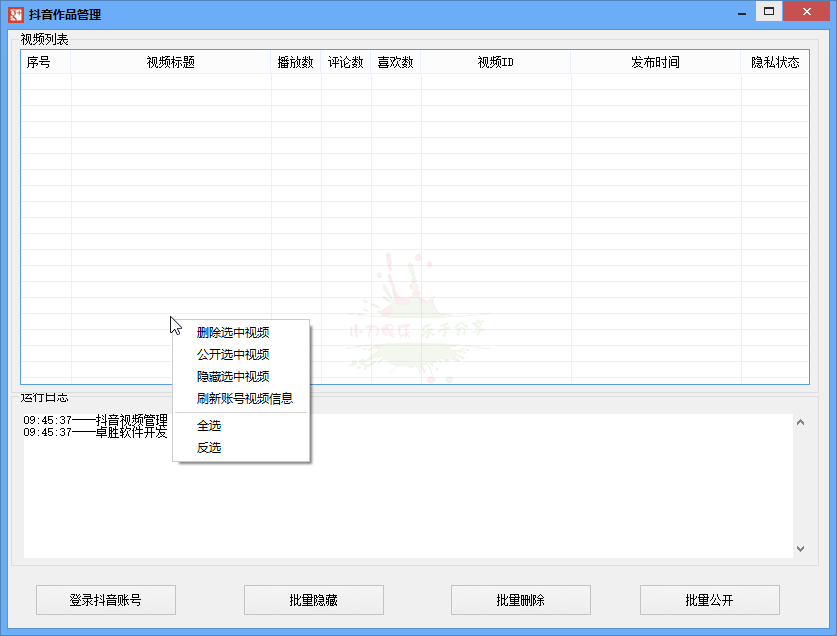The height and width of the screenshot is (636, 837).
Task: Click the 评论数 column header
Action: pos(345,62)
